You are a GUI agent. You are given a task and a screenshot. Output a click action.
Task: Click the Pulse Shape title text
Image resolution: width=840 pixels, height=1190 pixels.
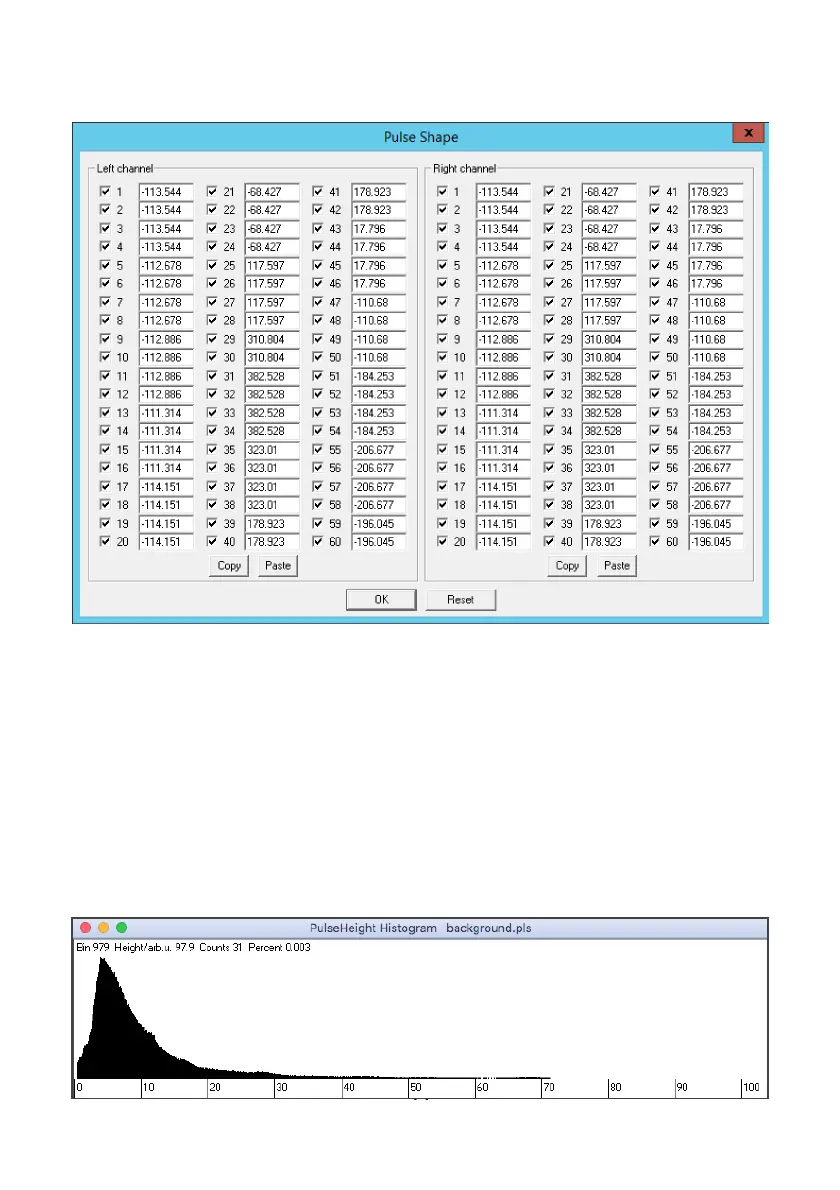click(x=420, y=137)
